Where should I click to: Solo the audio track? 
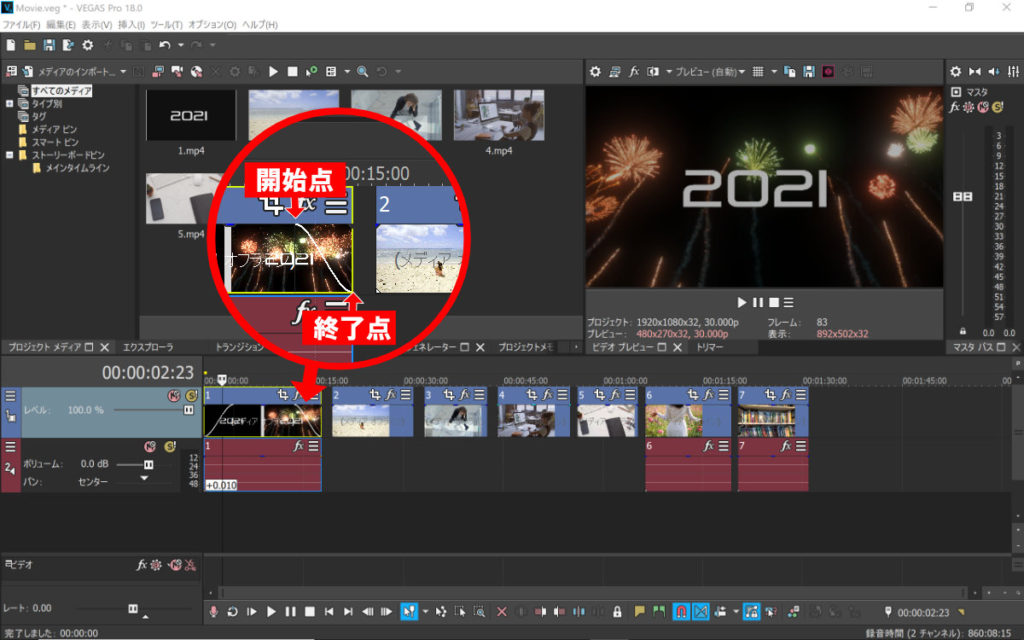point(169,446)
